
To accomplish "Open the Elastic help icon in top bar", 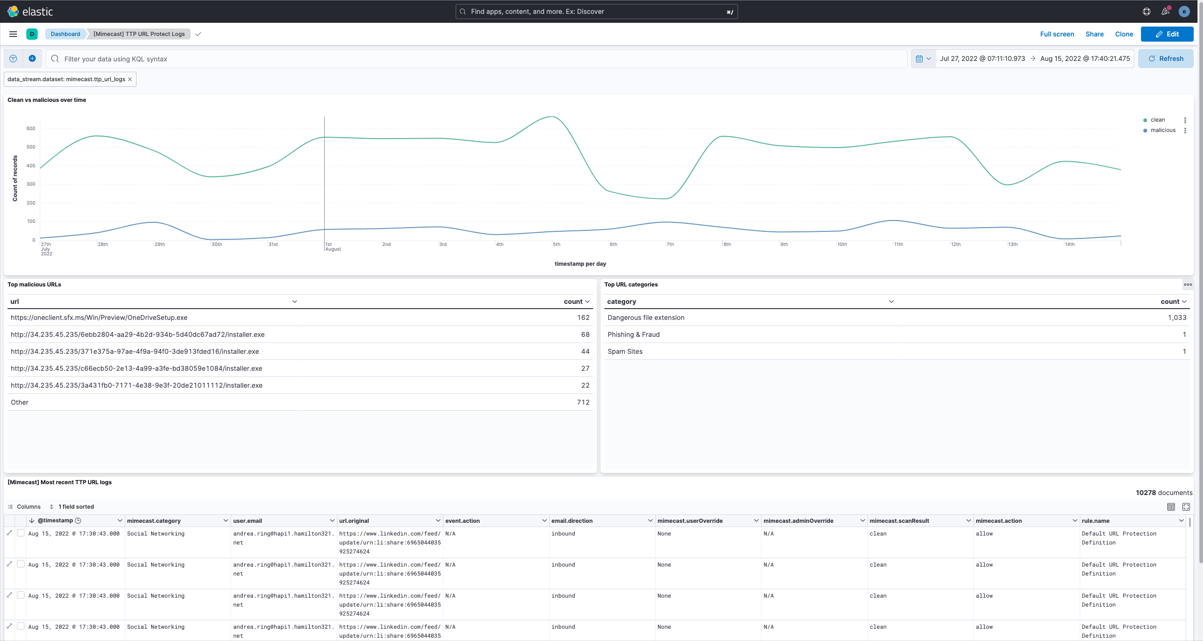I will pos(1147,12).
